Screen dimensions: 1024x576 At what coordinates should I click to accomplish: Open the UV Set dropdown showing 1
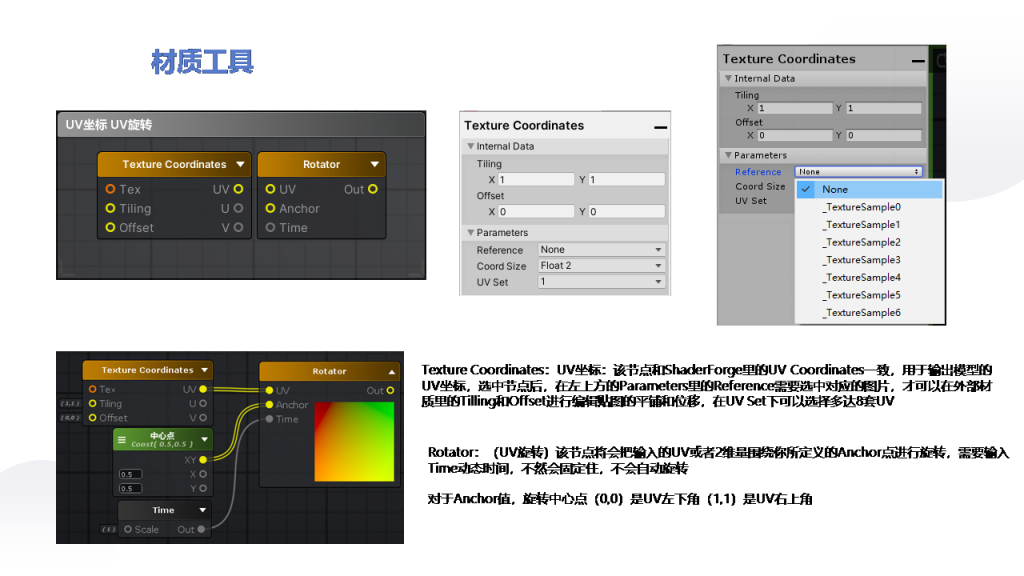coord(601,281)
